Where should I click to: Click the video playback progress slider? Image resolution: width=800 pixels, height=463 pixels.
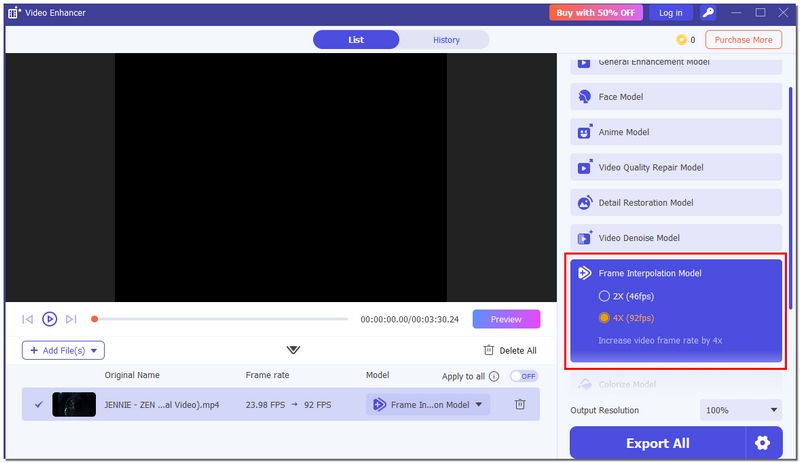click(220, 319)
